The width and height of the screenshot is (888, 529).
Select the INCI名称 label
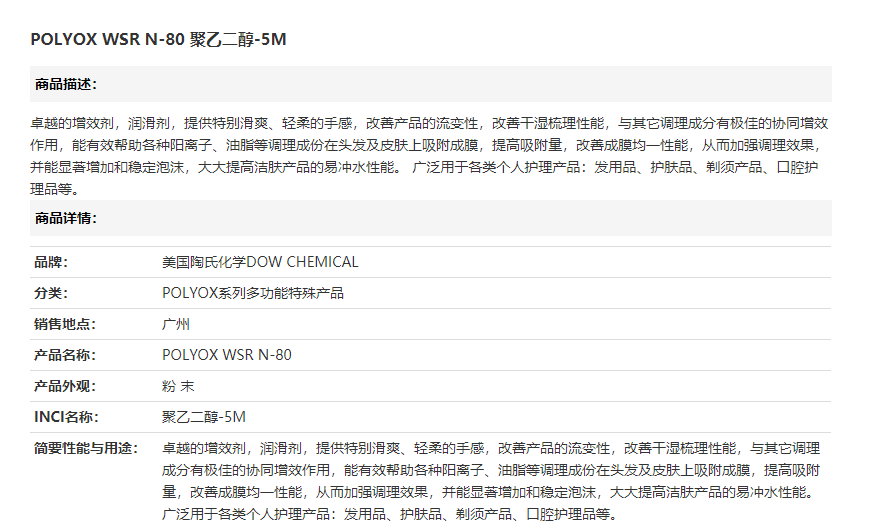(66, 417)
